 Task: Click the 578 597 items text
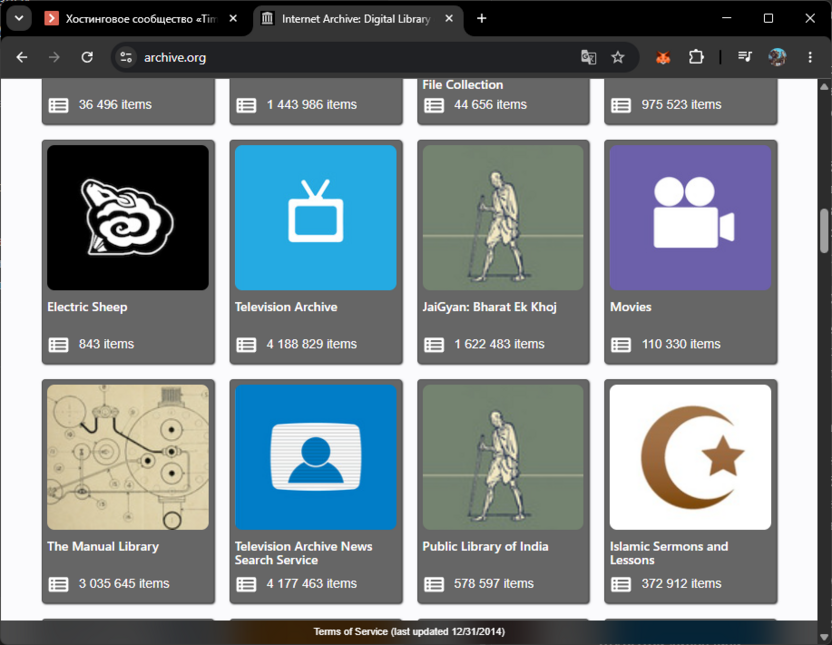pos(493,583)
